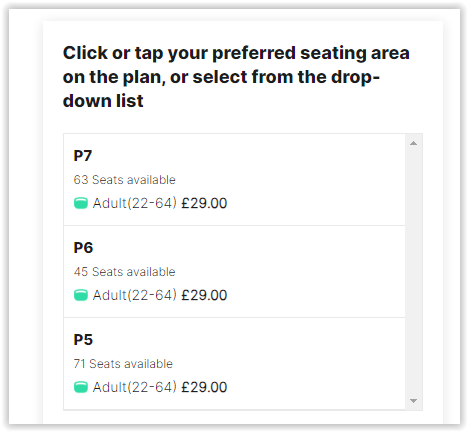
Task: Click the P5 £29.00 price amount
Action: 204,387
